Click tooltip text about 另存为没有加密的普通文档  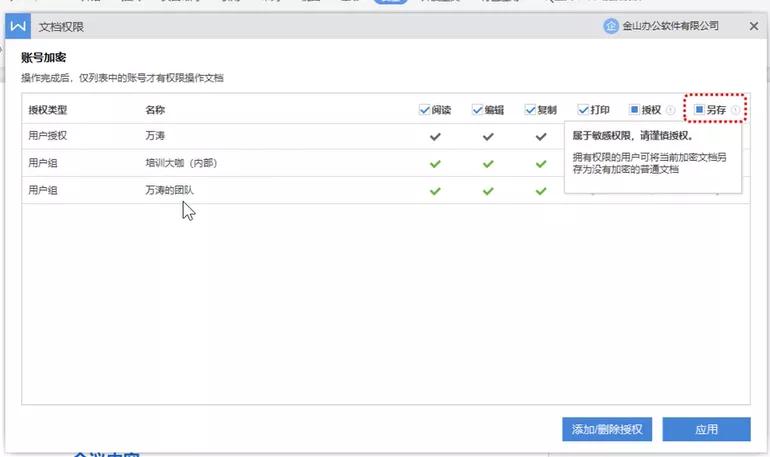coord(649,163)
